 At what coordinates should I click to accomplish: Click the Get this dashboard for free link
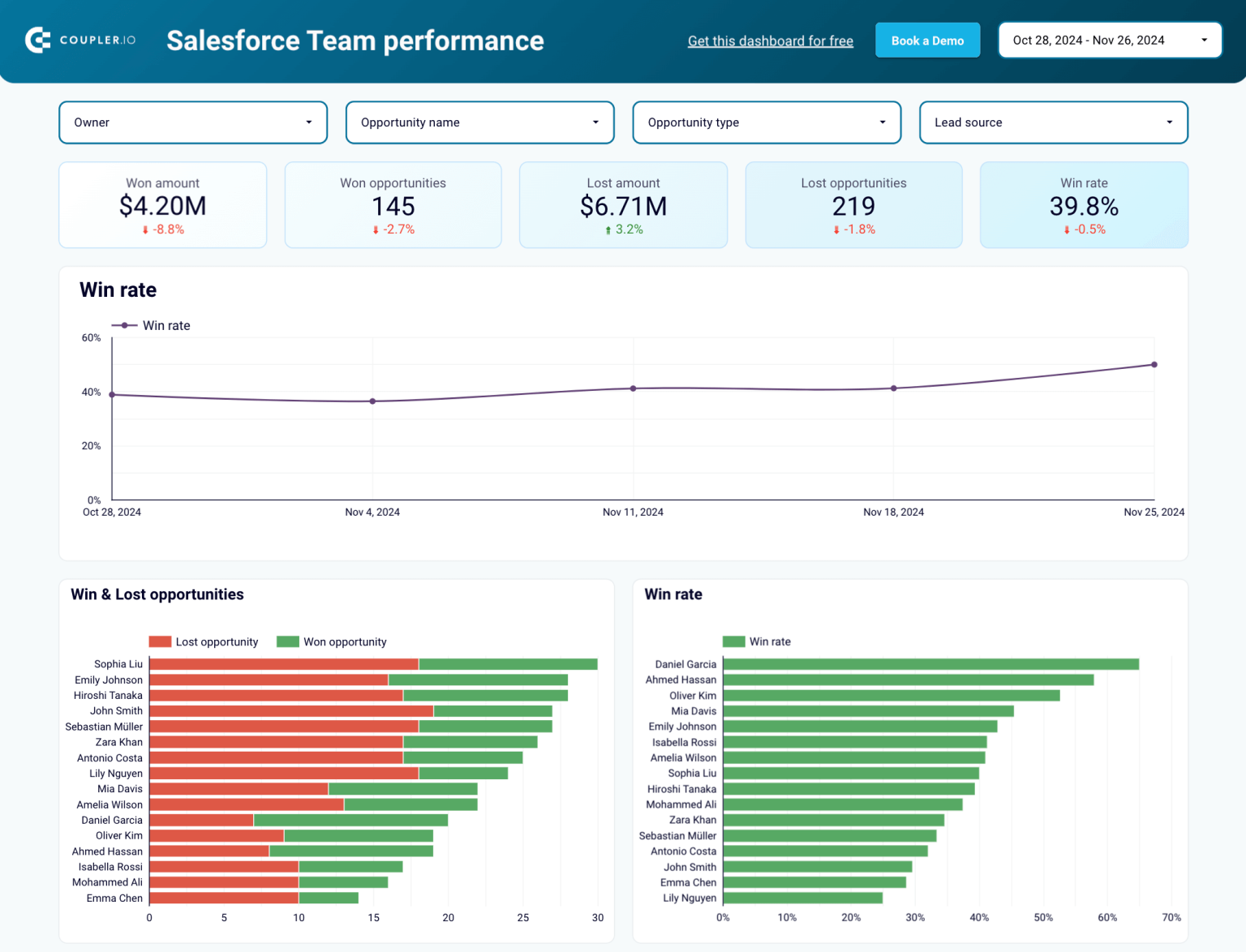770,41
